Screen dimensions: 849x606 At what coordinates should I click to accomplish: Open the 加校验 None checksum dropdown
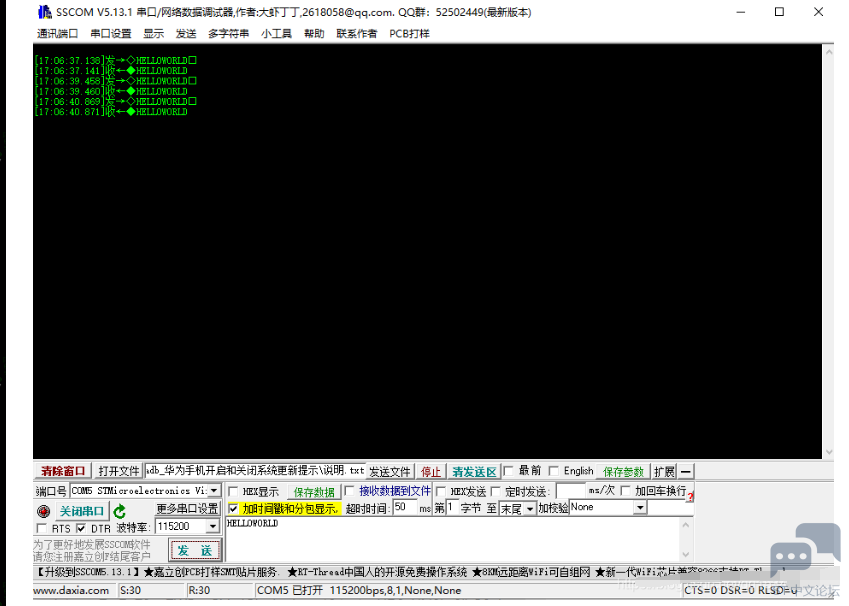(640, 508)
